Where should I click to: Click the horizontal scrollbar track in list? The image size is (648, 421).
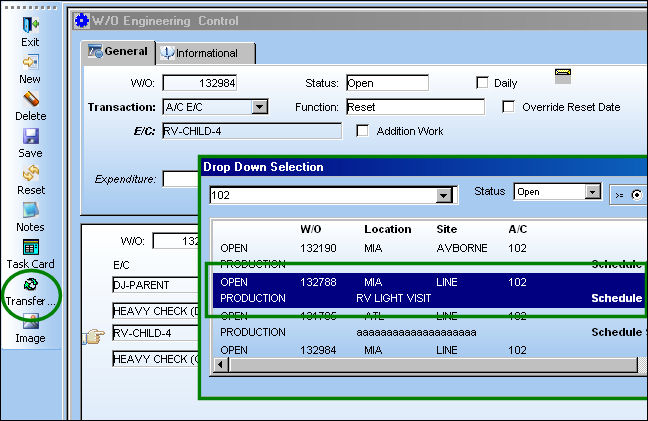[432, 365]
